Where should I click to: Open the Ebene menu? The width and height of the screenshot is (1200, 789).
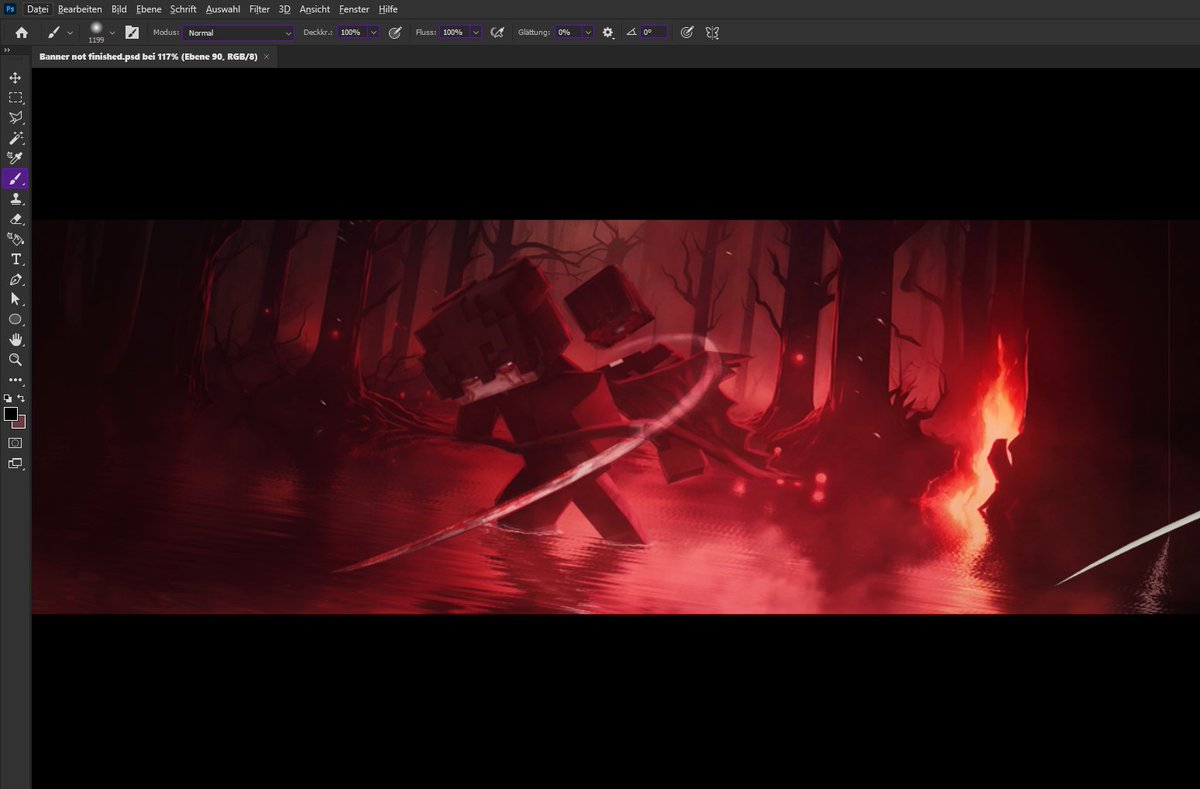click(148, 8)
